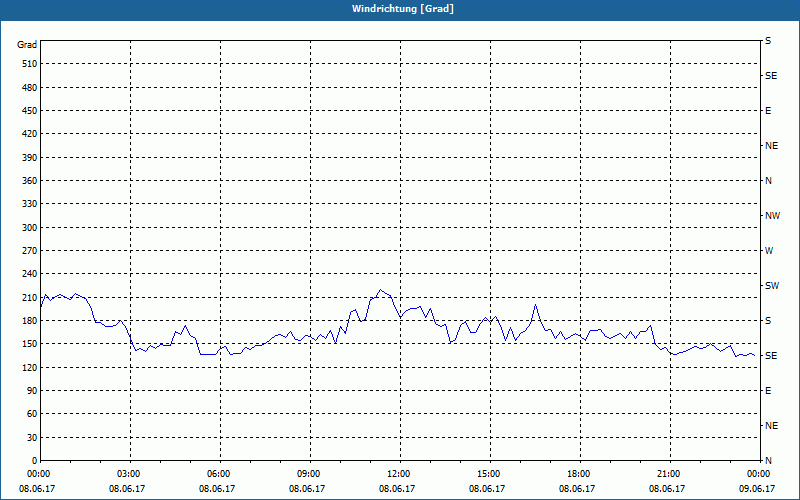The height and width of the screenshot is (500, 800).
Task: Select the 08.06.17 date under 18:00
Action: pyautogui.click(x=577, y=489)
